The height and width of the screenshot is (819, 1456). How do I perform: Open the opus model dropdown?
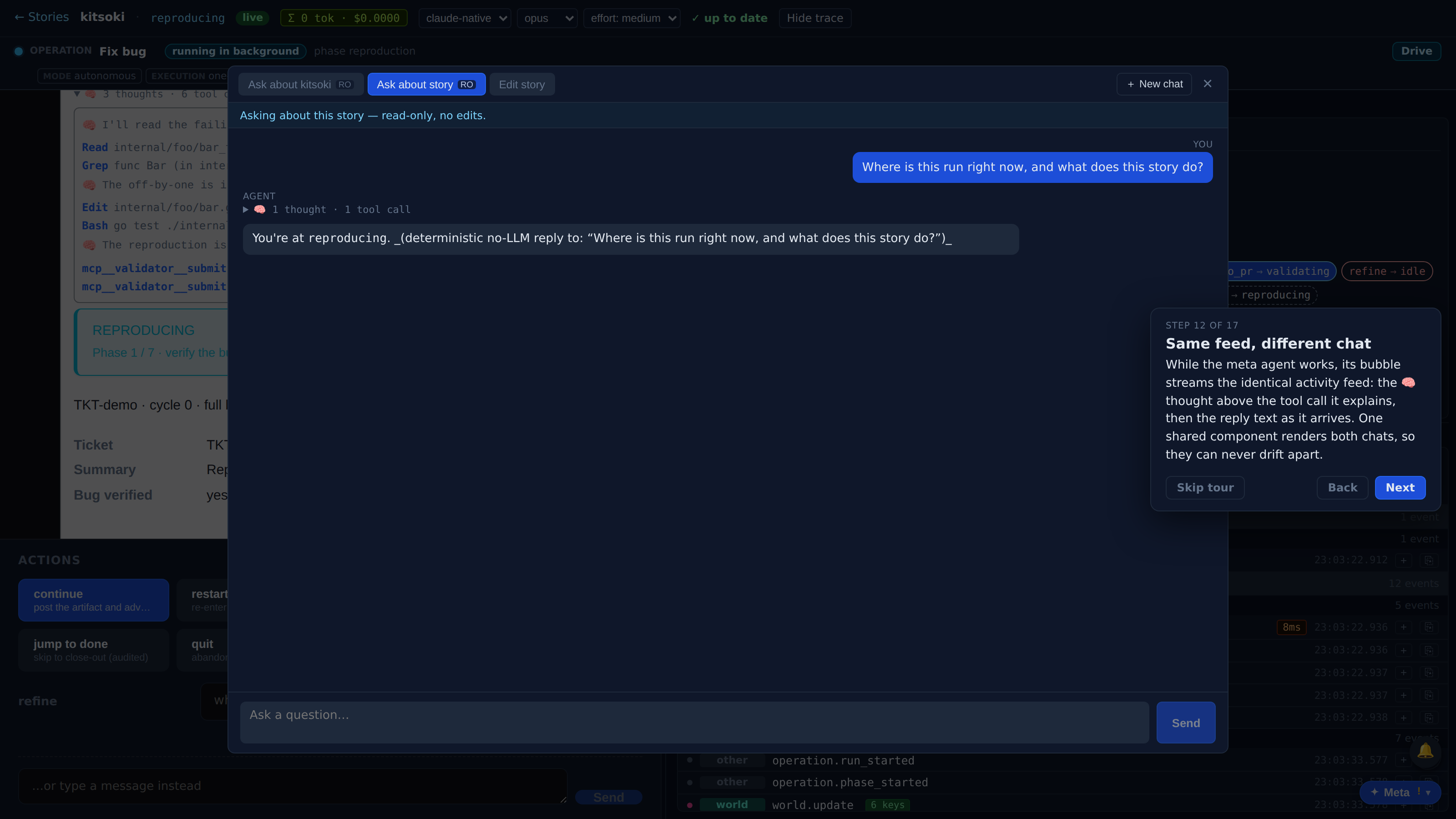[x=547, y=18]
